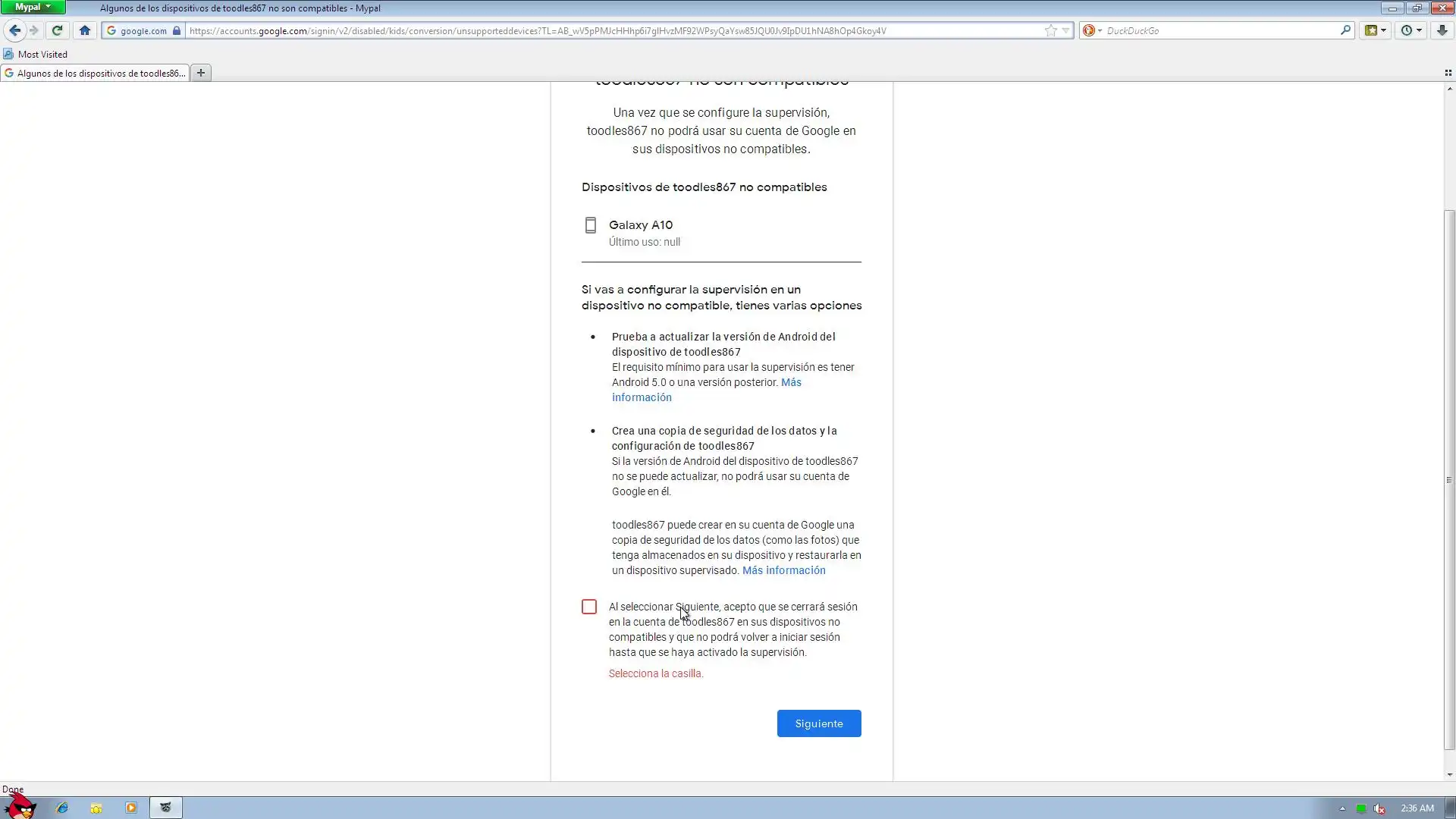Click the vertical page scrollbar thumb
This screenshot has height=819, width=1456.
1449,479
